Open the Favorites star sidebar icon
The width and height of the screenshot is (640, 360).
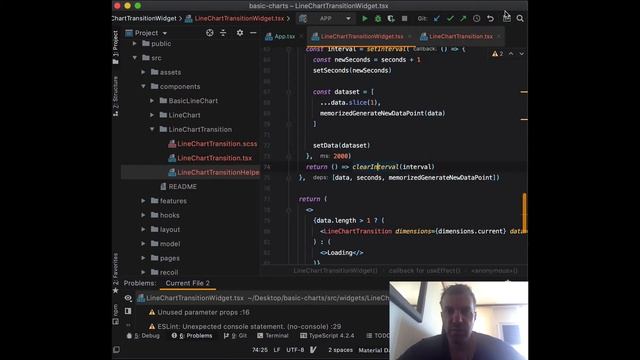[x=116, y=291]
